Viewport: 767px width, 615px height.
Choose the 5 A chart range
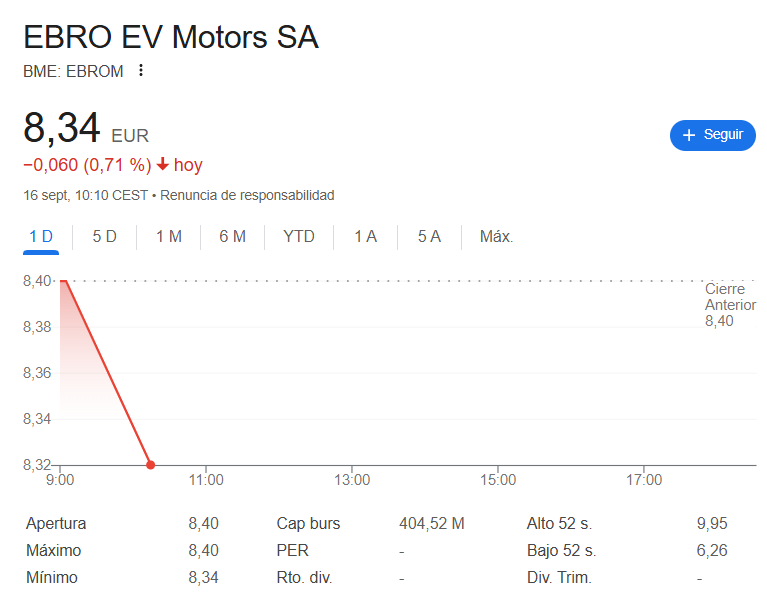tap(429, 237)
